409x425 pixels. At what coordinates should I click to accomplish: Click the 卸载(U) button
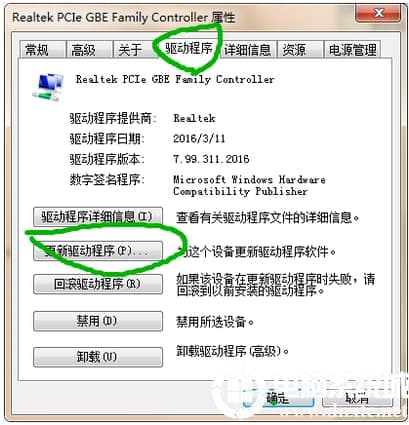point(98,357)
